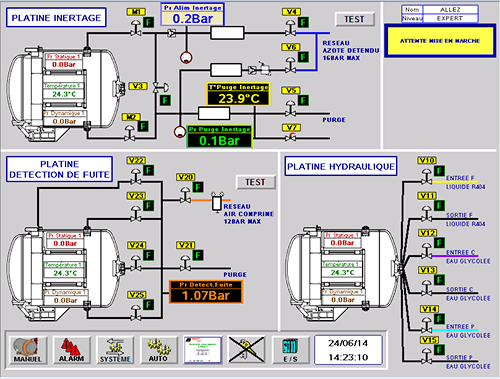Viewport: 500px width, 379px height.
Task: Click the V10 valve symbol
Action: point(426,177)
